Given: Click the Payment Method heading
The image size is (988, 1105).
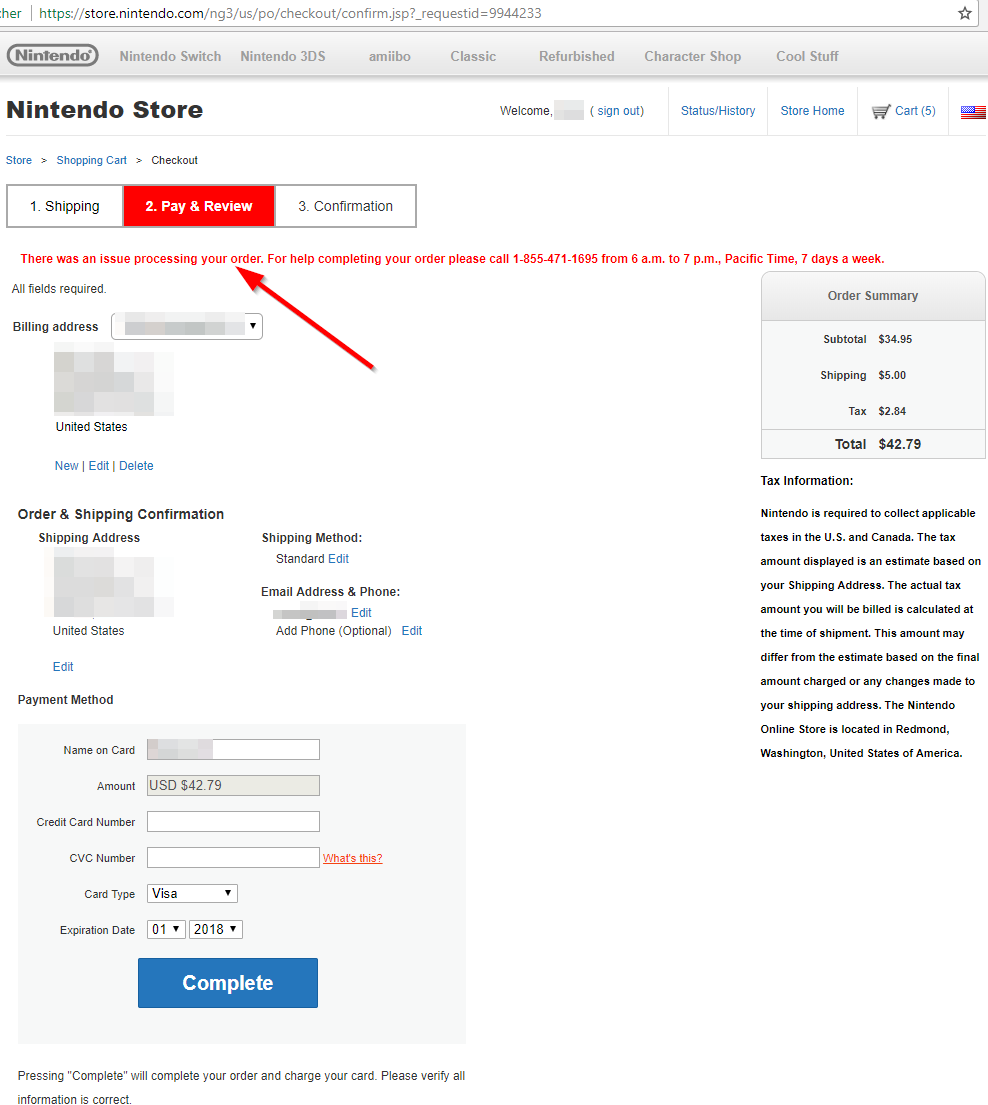Looking at the screenshot, I should coord(66,700).
